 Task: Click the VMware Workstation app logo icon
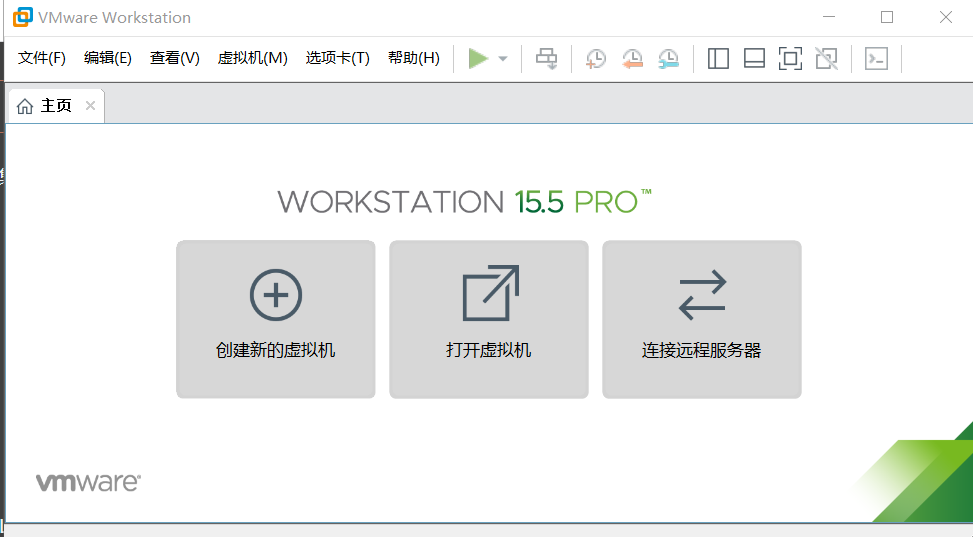[23, 17]
